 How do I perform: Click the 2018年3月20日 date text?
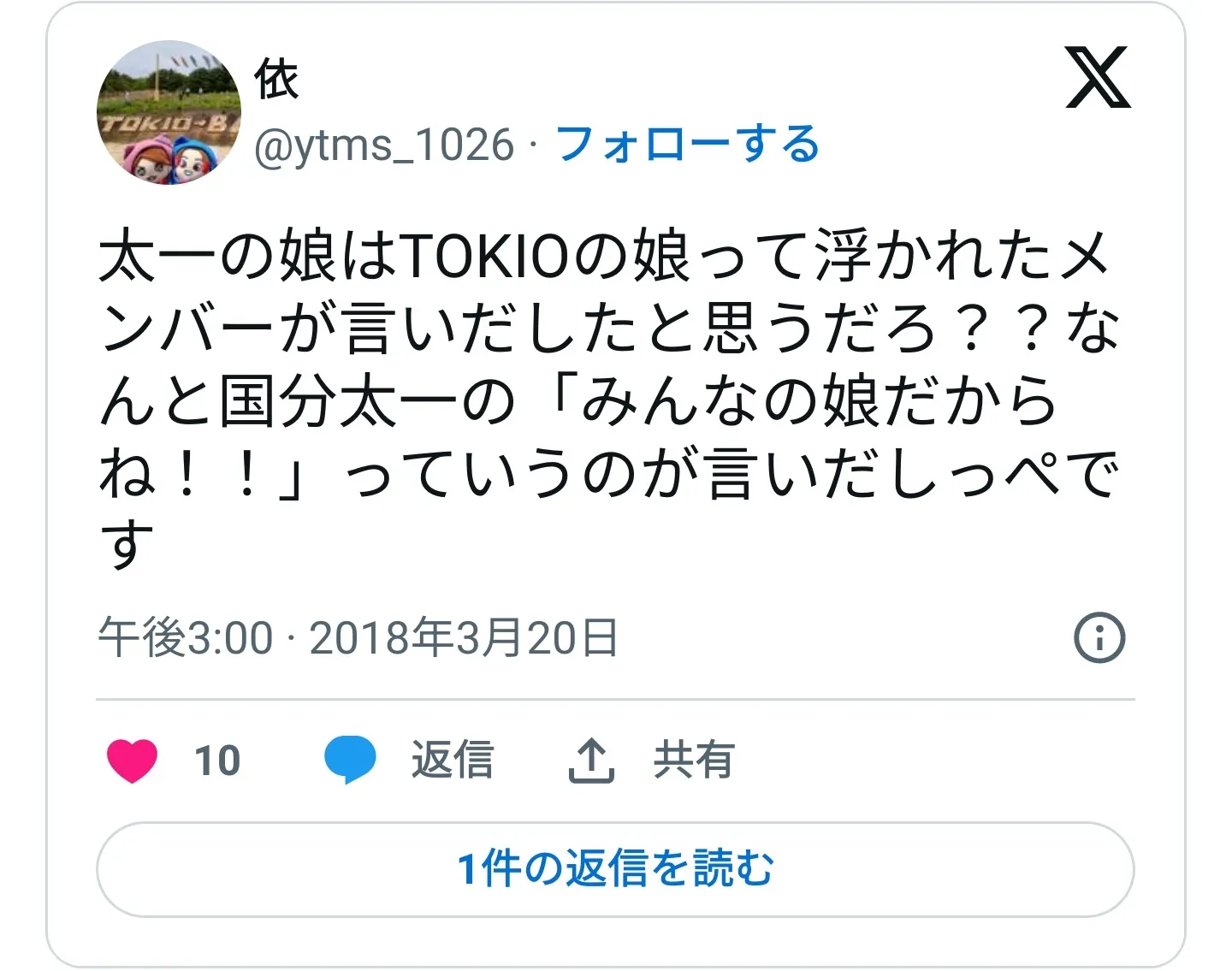tap(463, 637)
